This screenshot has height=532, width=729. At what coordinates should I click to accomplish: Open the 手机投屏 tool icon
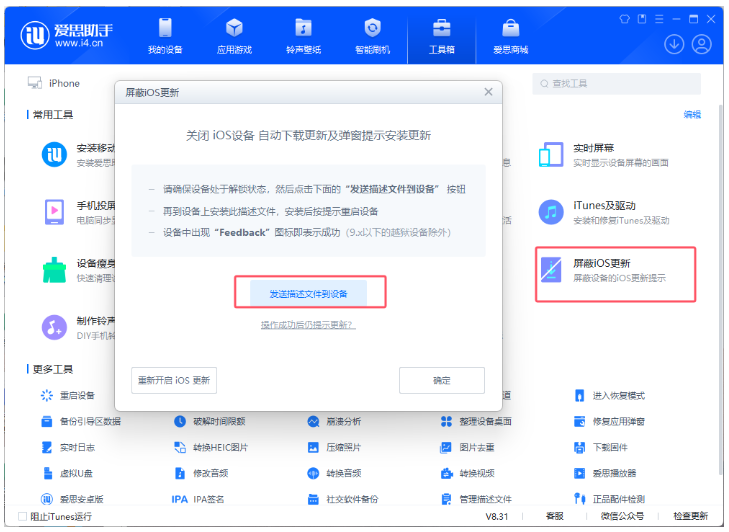pyautogui.click(x=54, y=212)
